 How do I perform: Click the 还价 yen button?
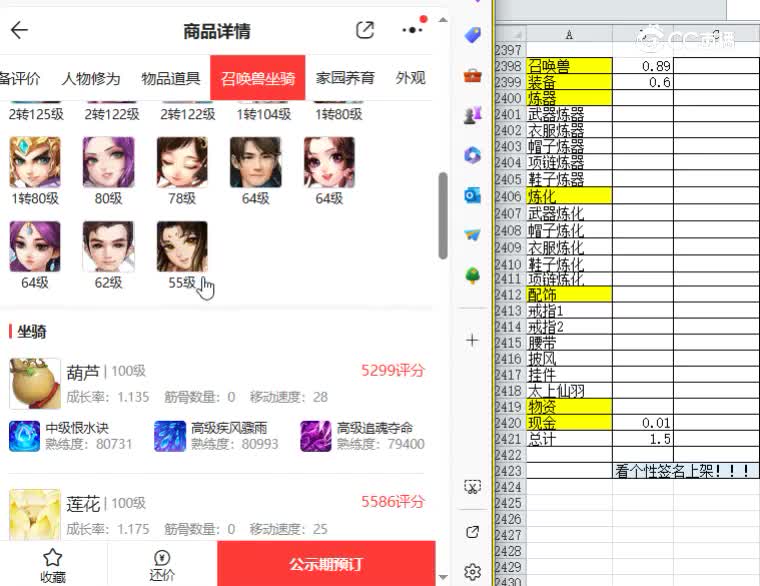(x=162, y=565)
